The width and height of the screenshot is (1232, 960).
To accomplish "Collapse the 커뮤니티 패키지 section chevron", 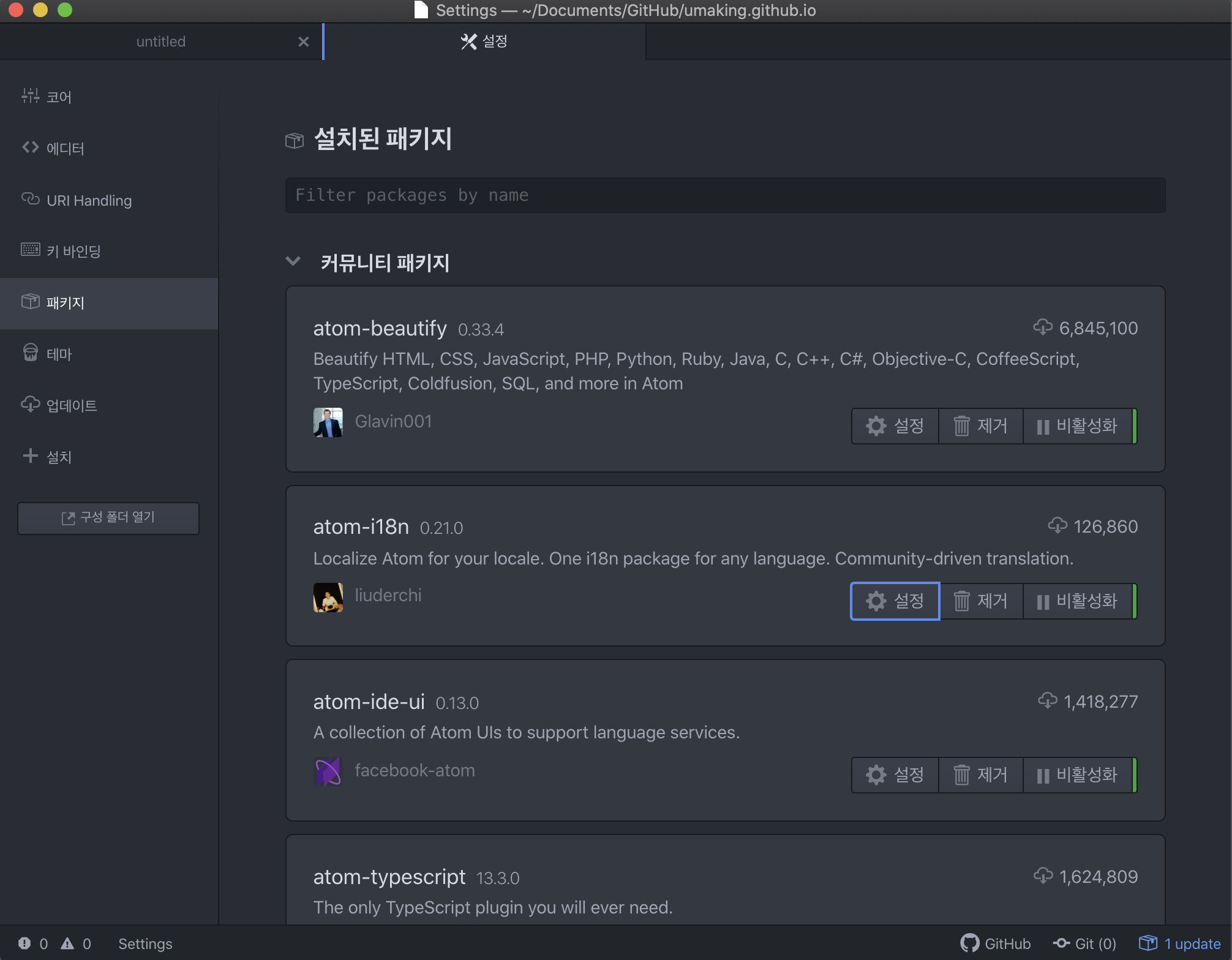I will pos(293,261).
